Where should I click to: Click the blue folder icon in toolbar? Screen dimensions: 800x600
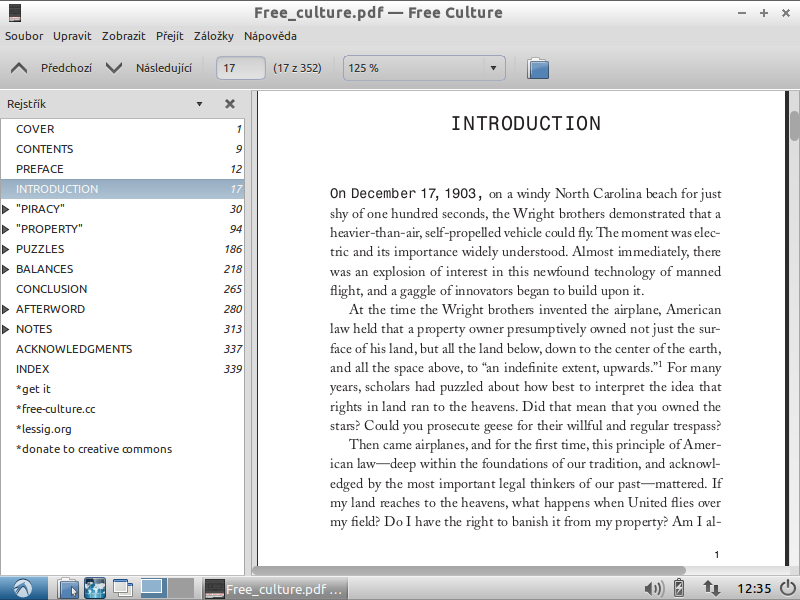pos(538,68)
